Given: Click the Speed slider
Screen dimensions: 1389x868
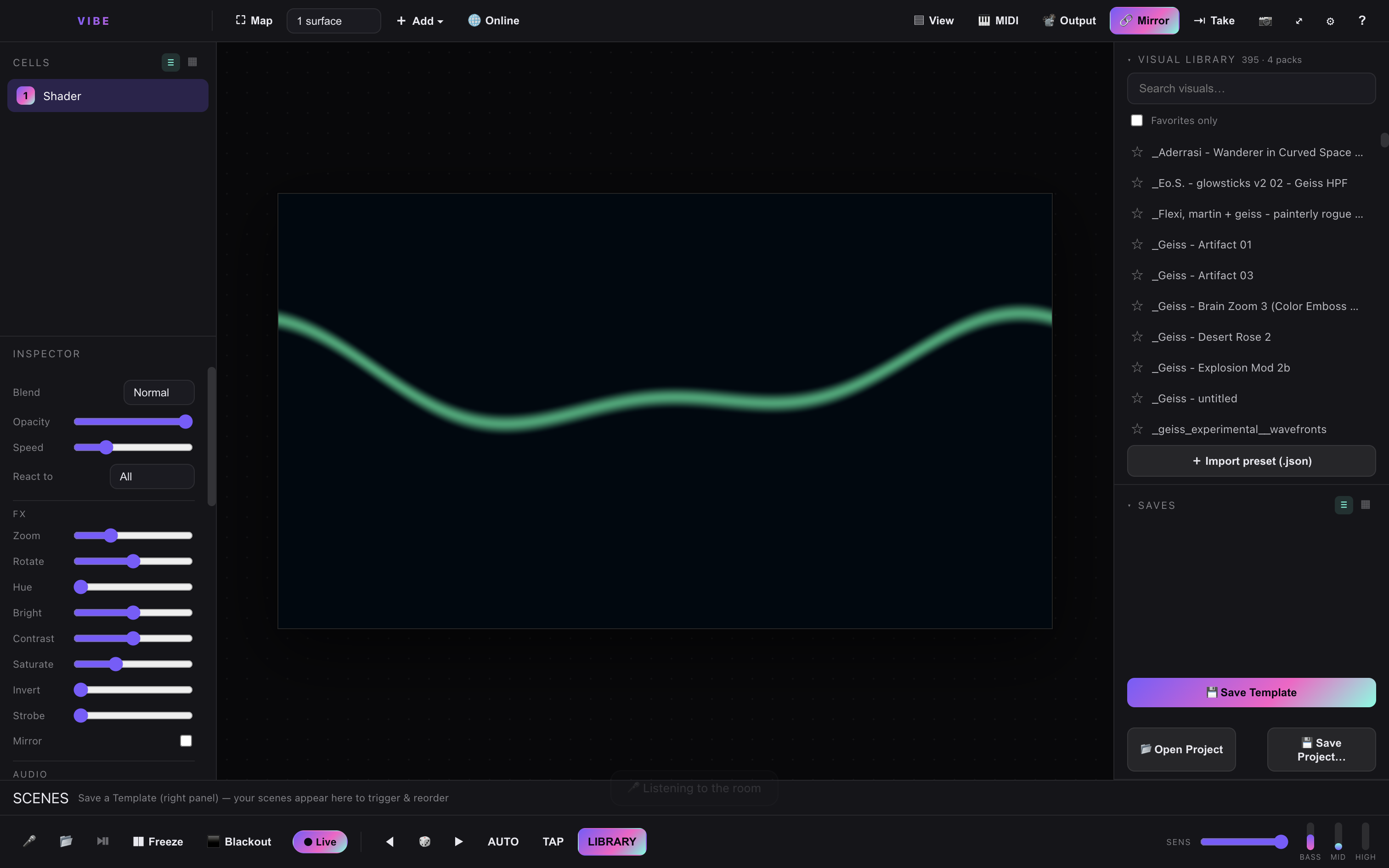Looking at the screenshot, I should click(x=133, y=447).
